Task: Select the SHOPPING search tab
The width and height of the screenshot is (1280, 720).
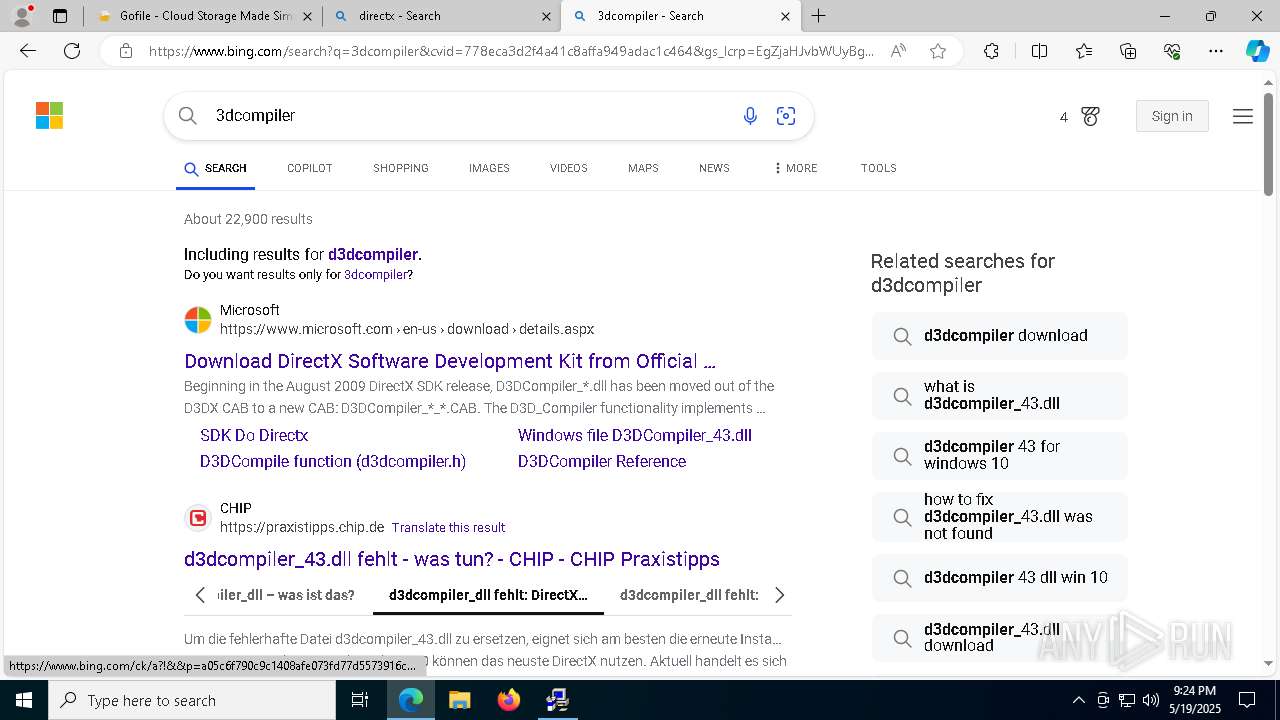Action: tap(401, 168)
